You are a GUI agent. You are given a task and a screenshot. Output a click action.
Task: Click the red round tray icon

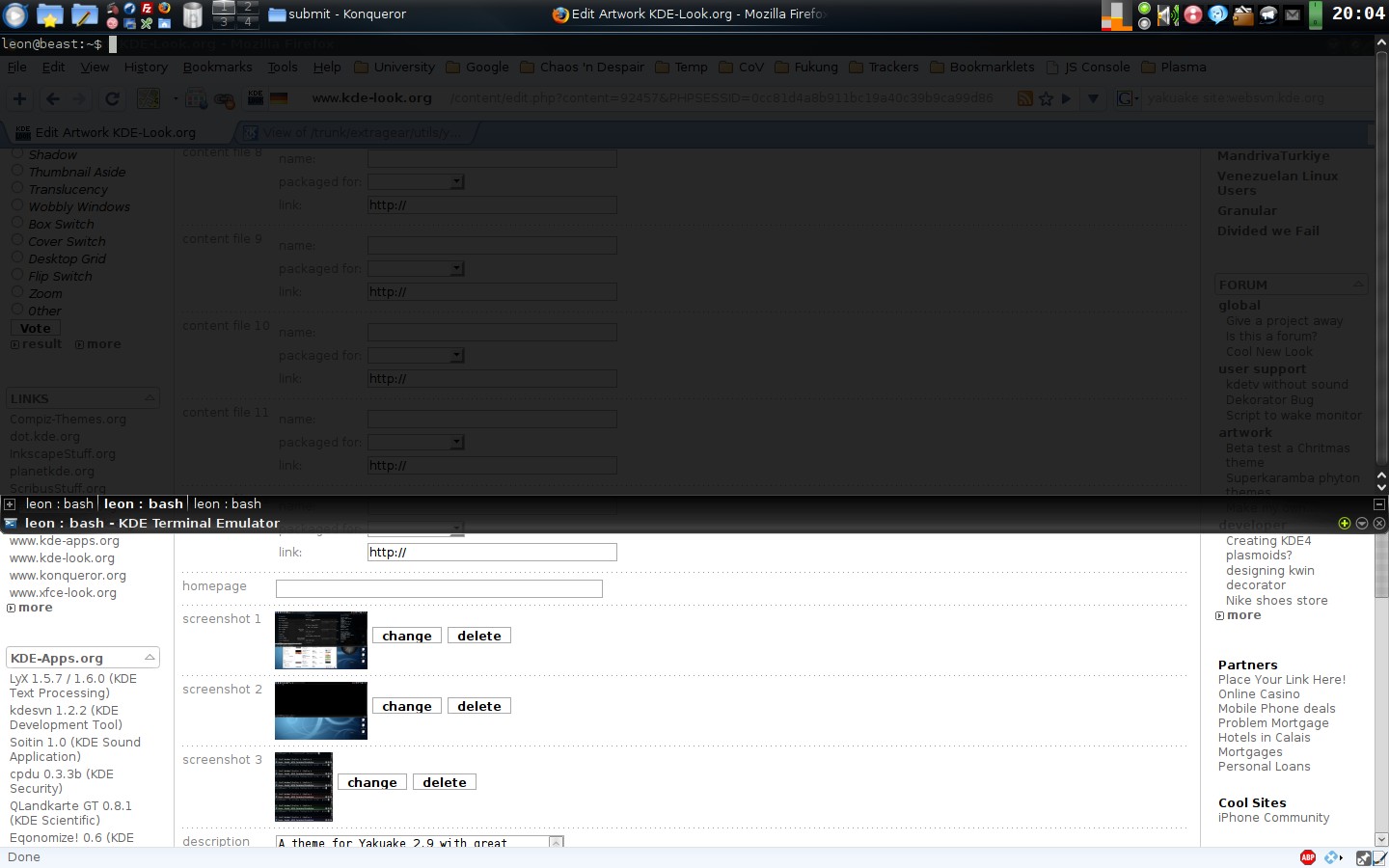point(1193,14)
